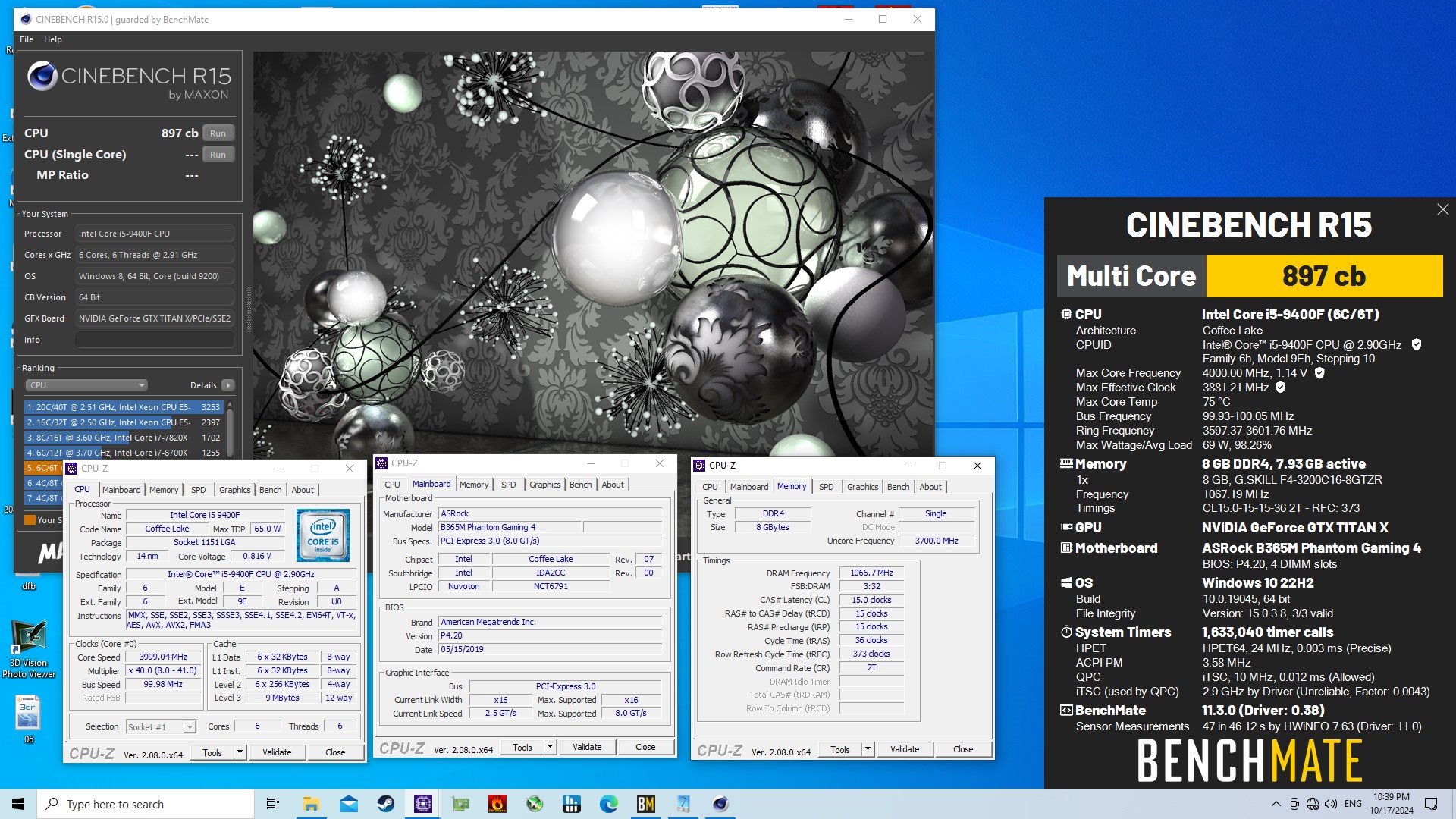Open the volume control in the system tray
Screen dimensions: 1456x819
tap(1331, 804)
